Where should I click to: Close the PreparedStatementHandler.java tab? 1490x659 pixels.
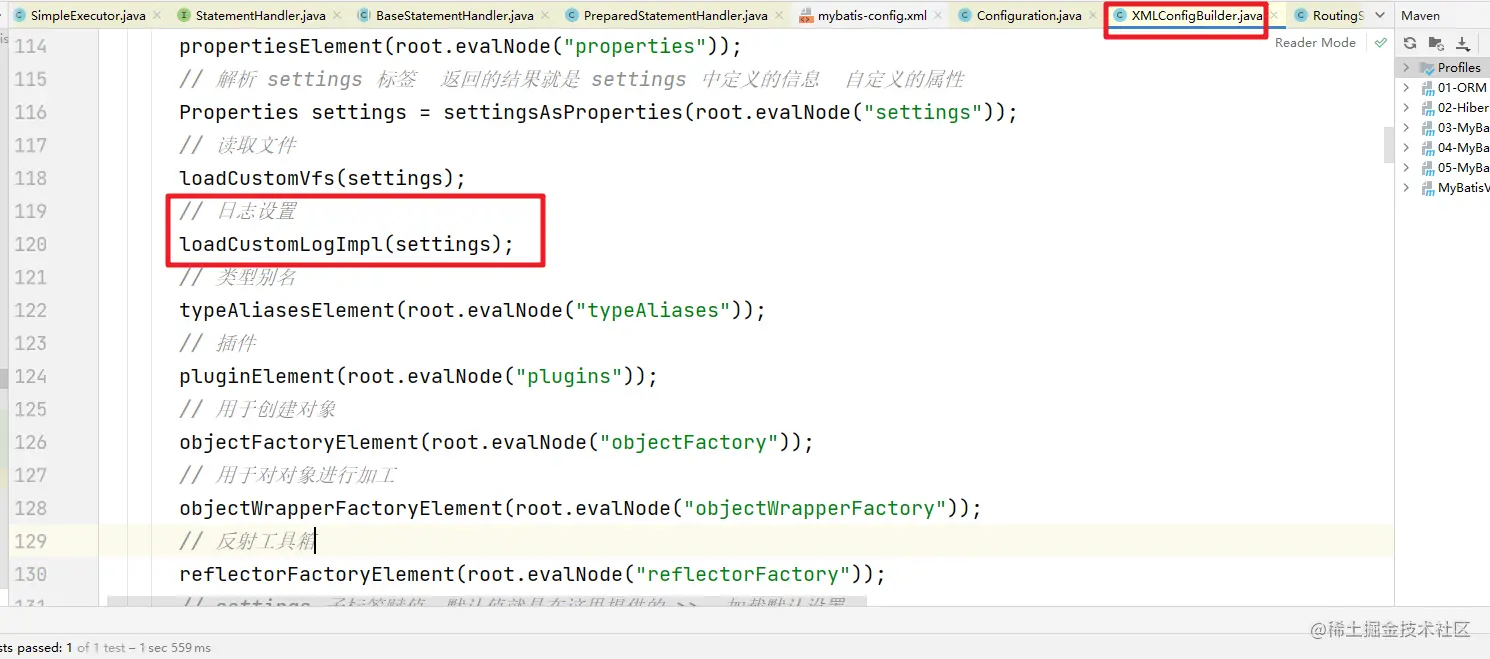(778, 16)
